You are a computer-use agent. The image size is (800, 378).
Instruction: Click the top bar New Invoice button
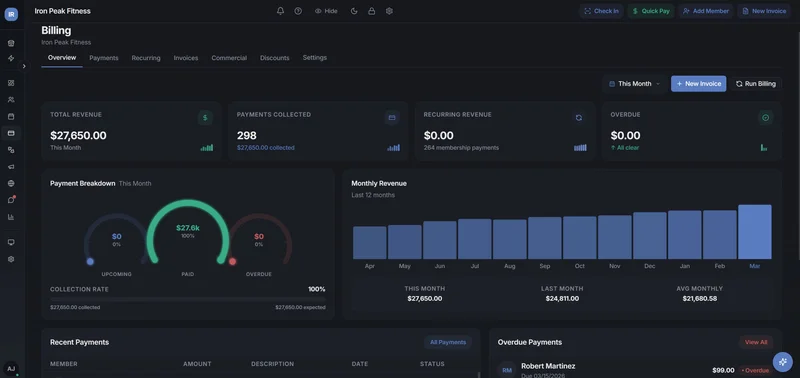pyautogui.click(x=764, y=11)
